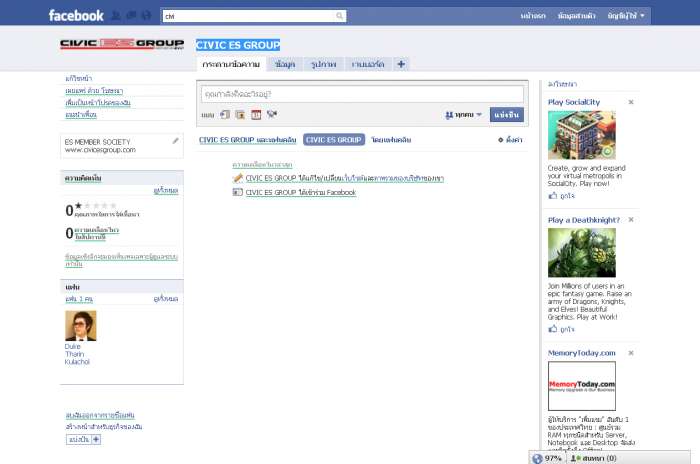This screenshot has height=464, width=700.
Task: Open Duke Tharin Kulachol name link
Action: pos(77,354)
